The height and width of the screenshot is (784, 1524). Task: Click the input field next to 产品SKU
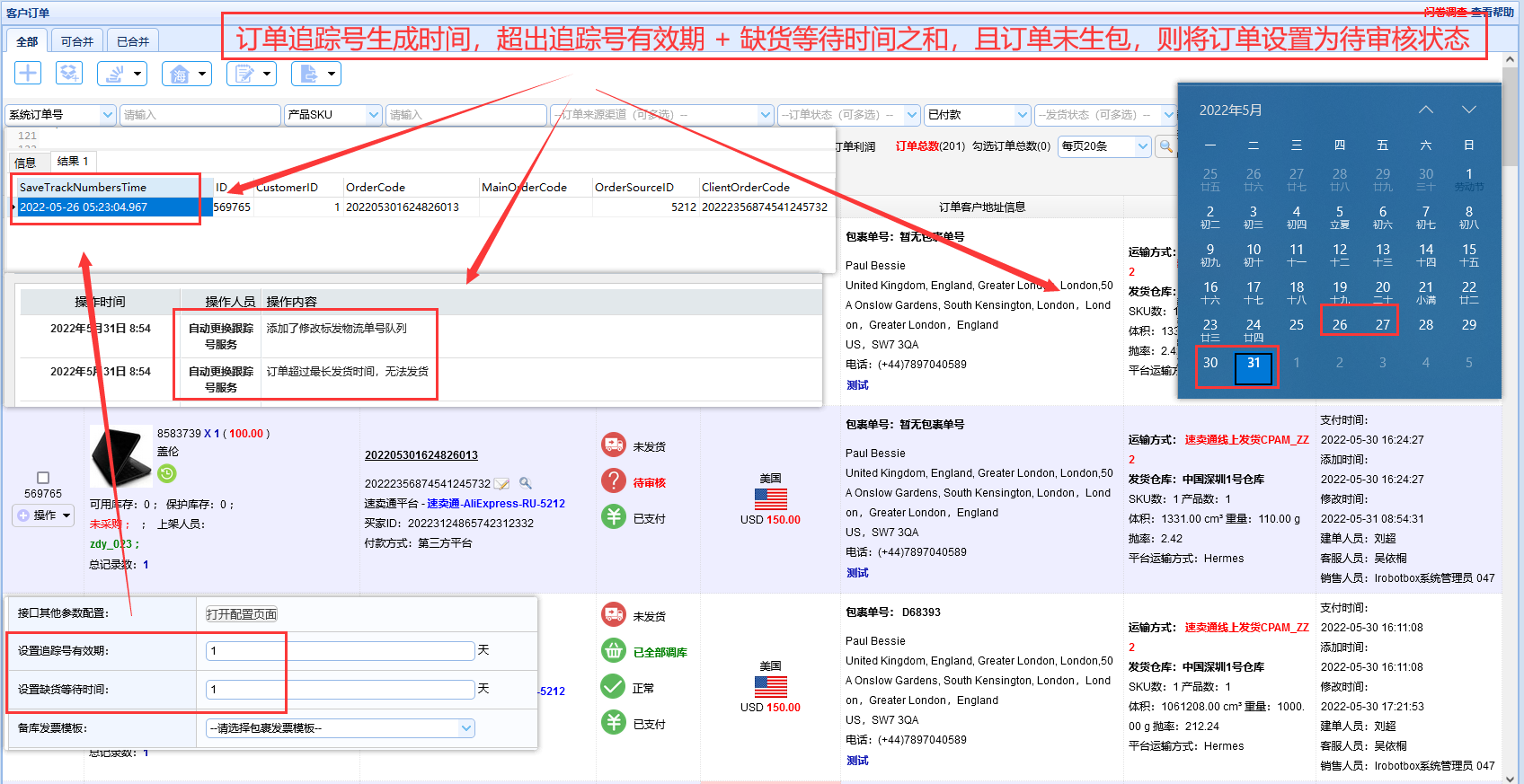pos(465,115)
